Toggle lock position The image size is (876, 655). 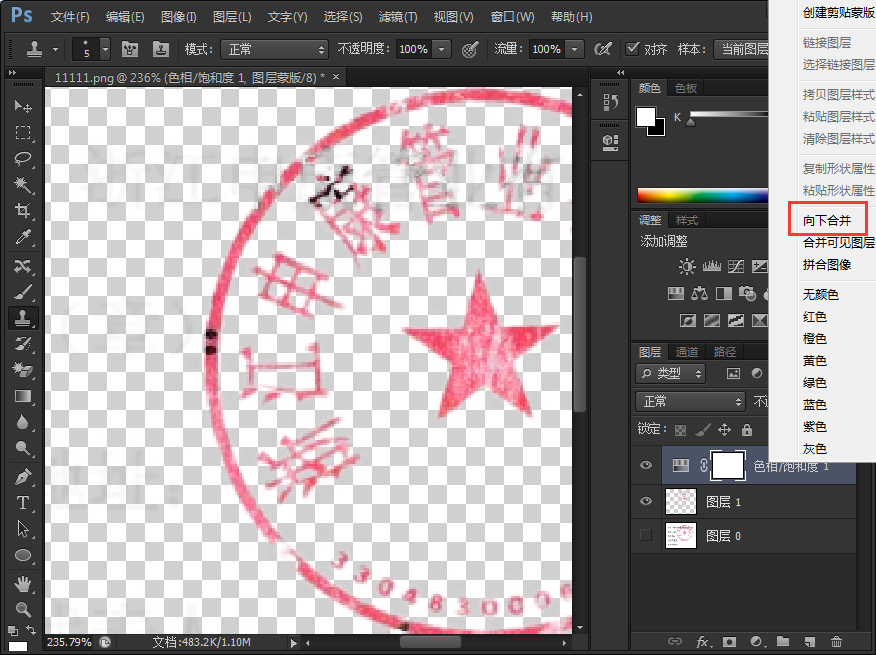(725, 430)
